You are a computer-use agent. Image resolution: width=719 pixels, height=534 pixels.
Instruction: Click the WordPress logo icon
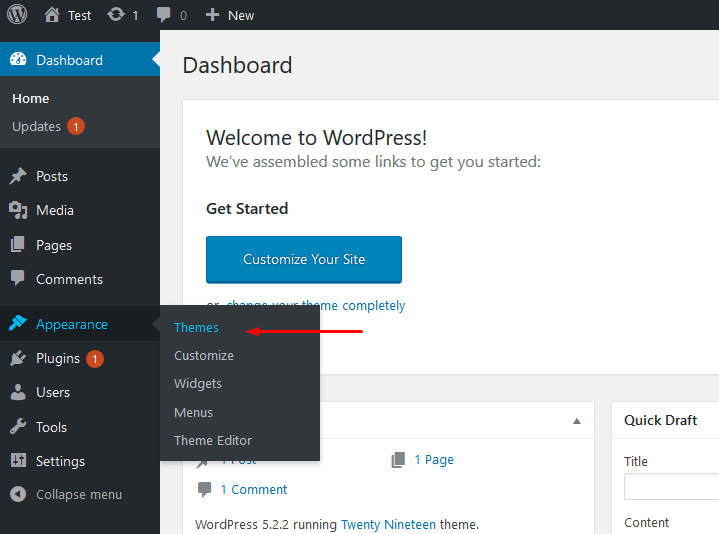tap(17, 15)
